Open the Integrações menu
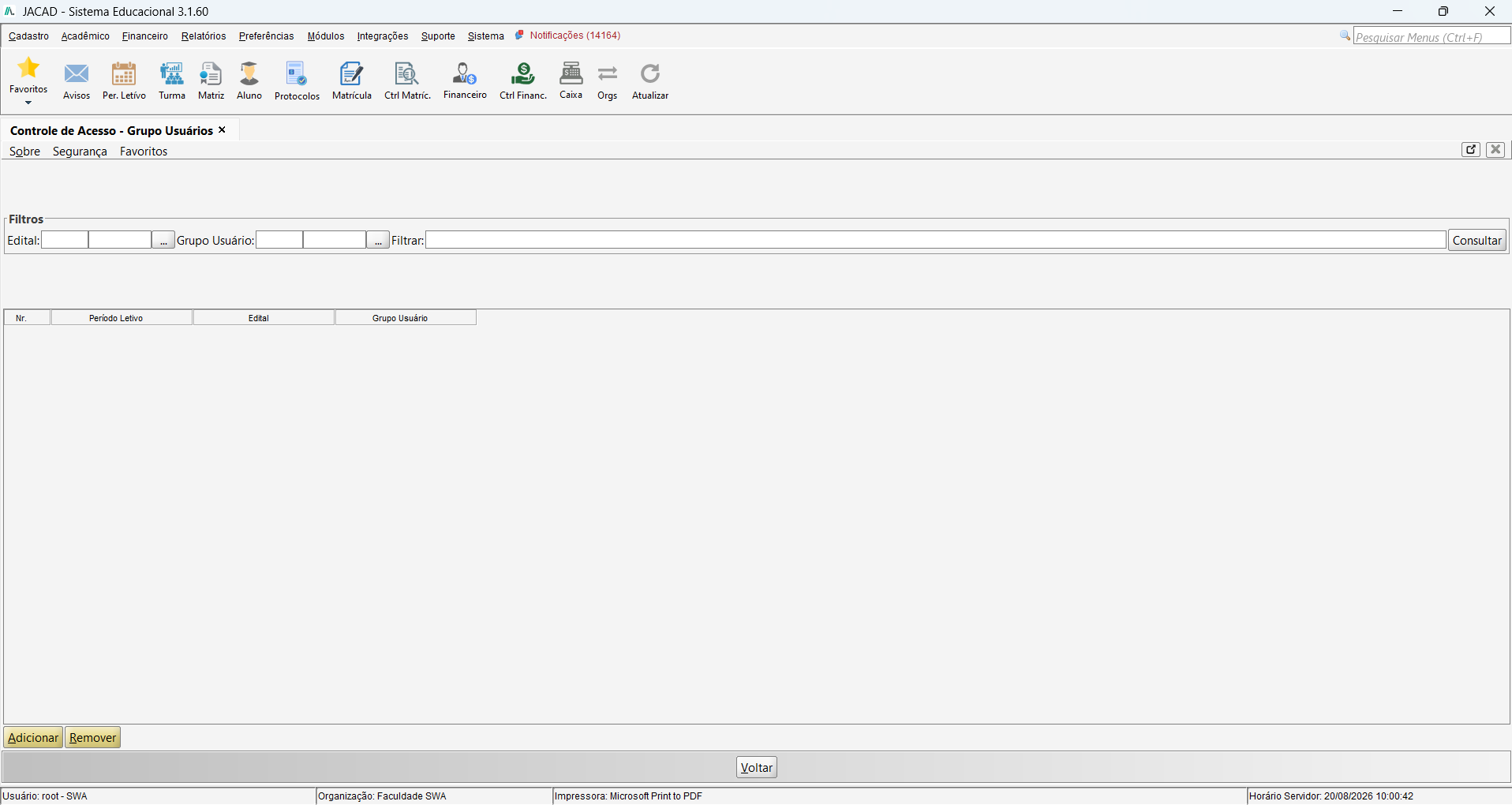Image resolution: width=1512 pixels, height=805 pixels. [x=383, y=36]
